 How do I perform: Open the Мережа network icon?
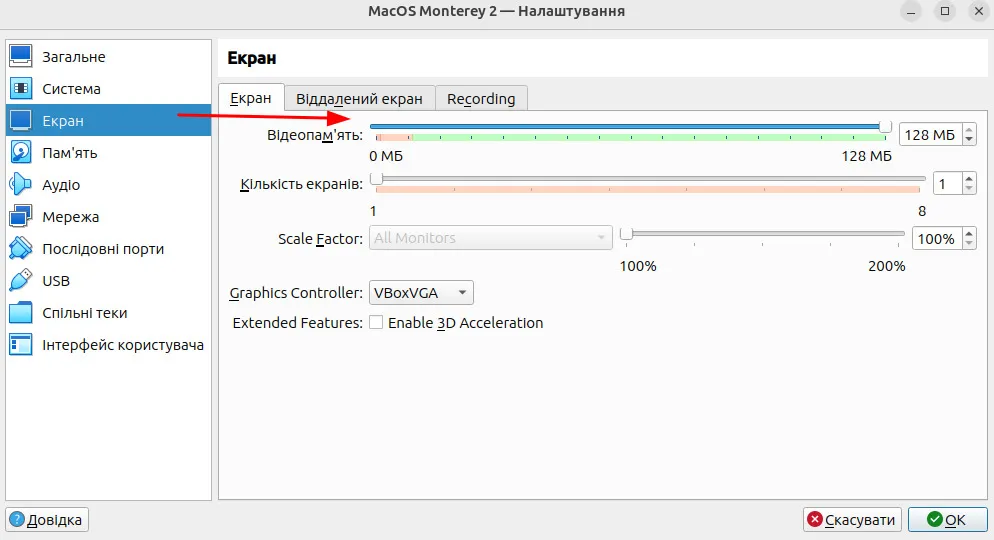[x=20, y=216]
